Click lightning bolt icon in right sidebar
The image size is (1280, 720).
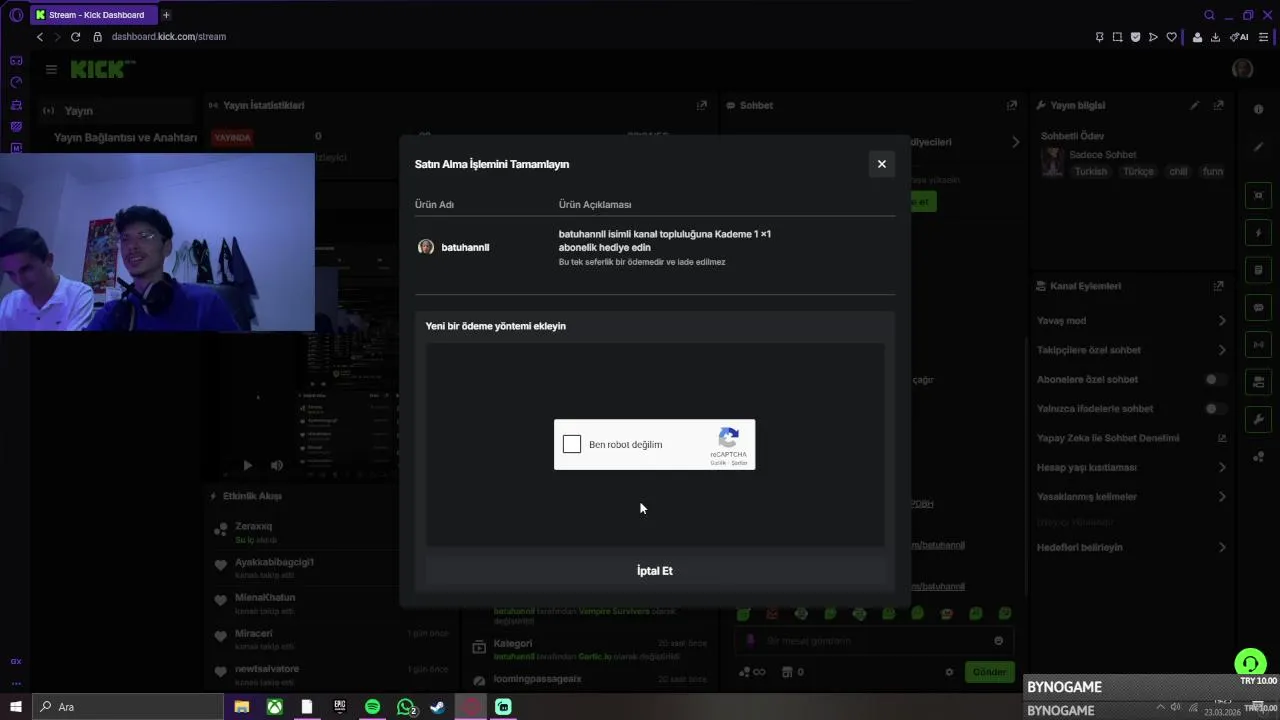pyautogui.click(x=1259, y=233)
